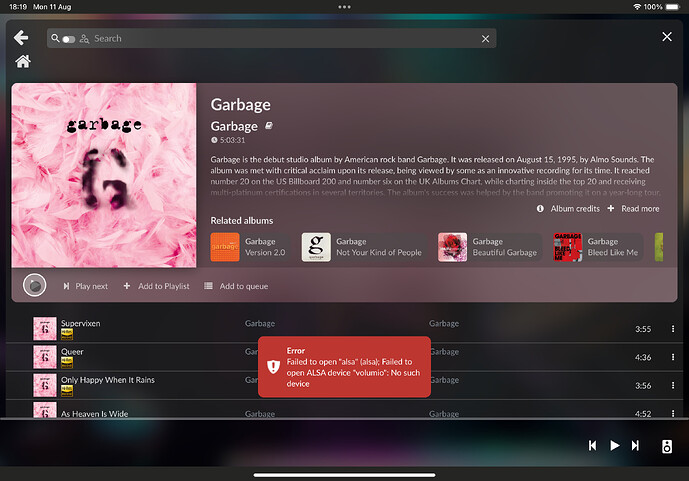
Task: Select Only Happy When It Rains track
Action: pyautogui.click(x=108, y=380)
